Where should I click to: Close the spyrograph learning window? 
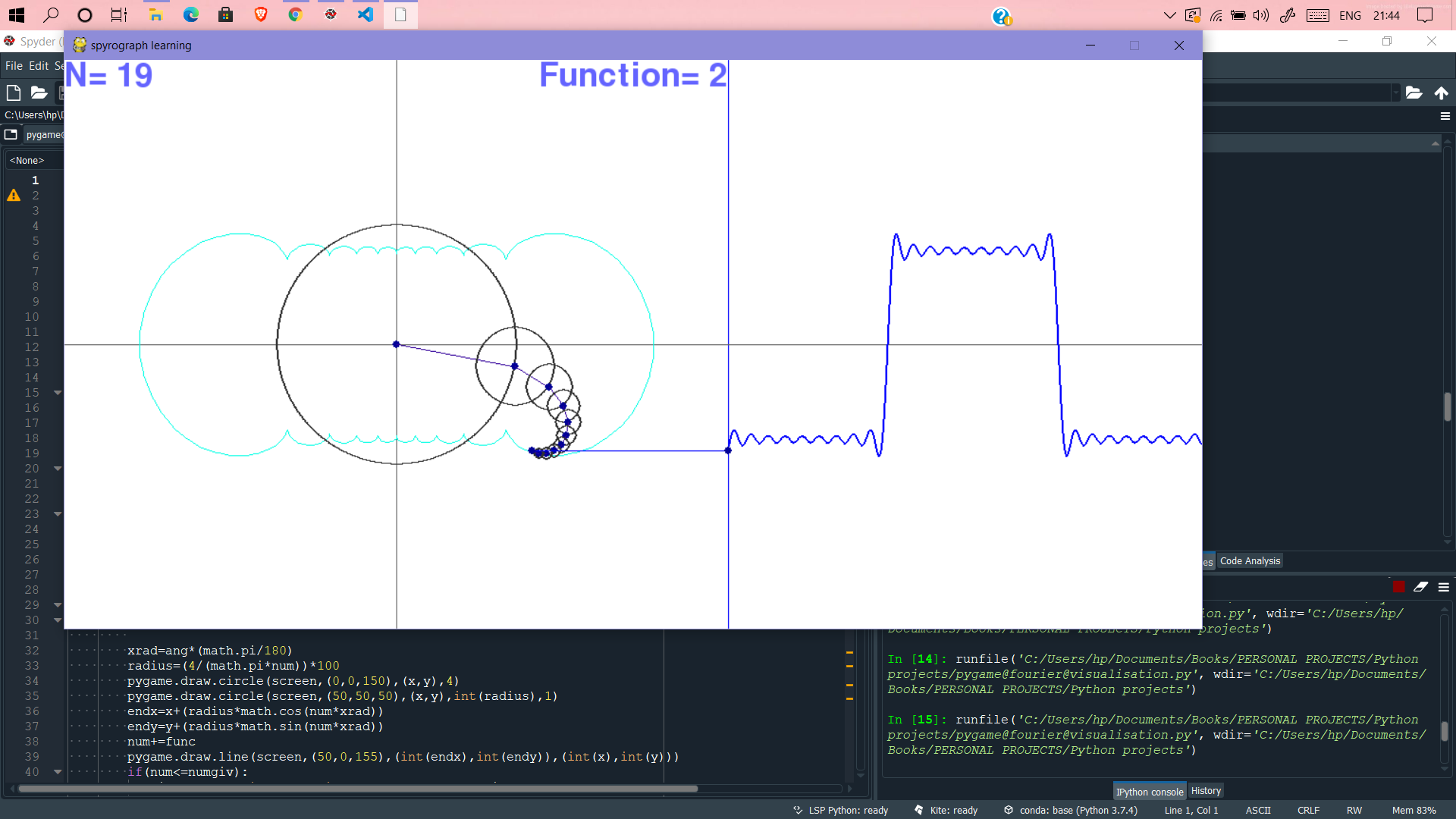[x=1179, y=45]
